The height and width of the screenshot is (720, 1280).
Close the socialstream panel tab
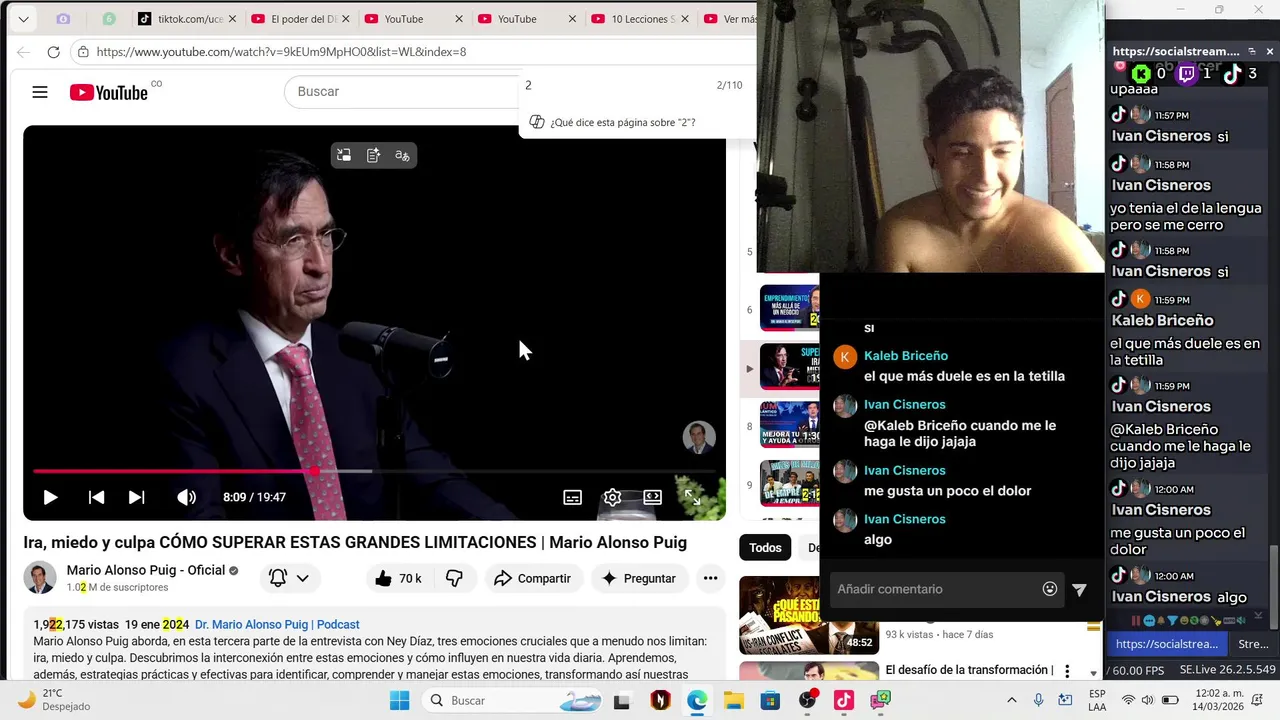(1270, 51)
